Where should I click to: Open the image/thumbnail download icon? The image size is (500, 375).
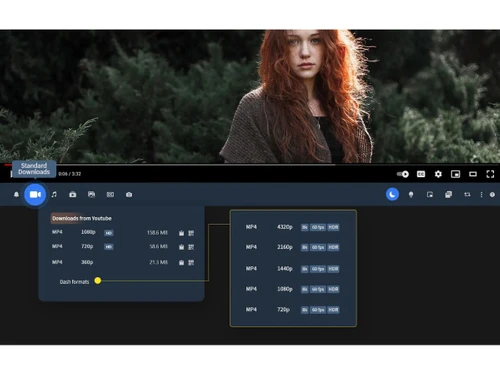coord(91,194)
